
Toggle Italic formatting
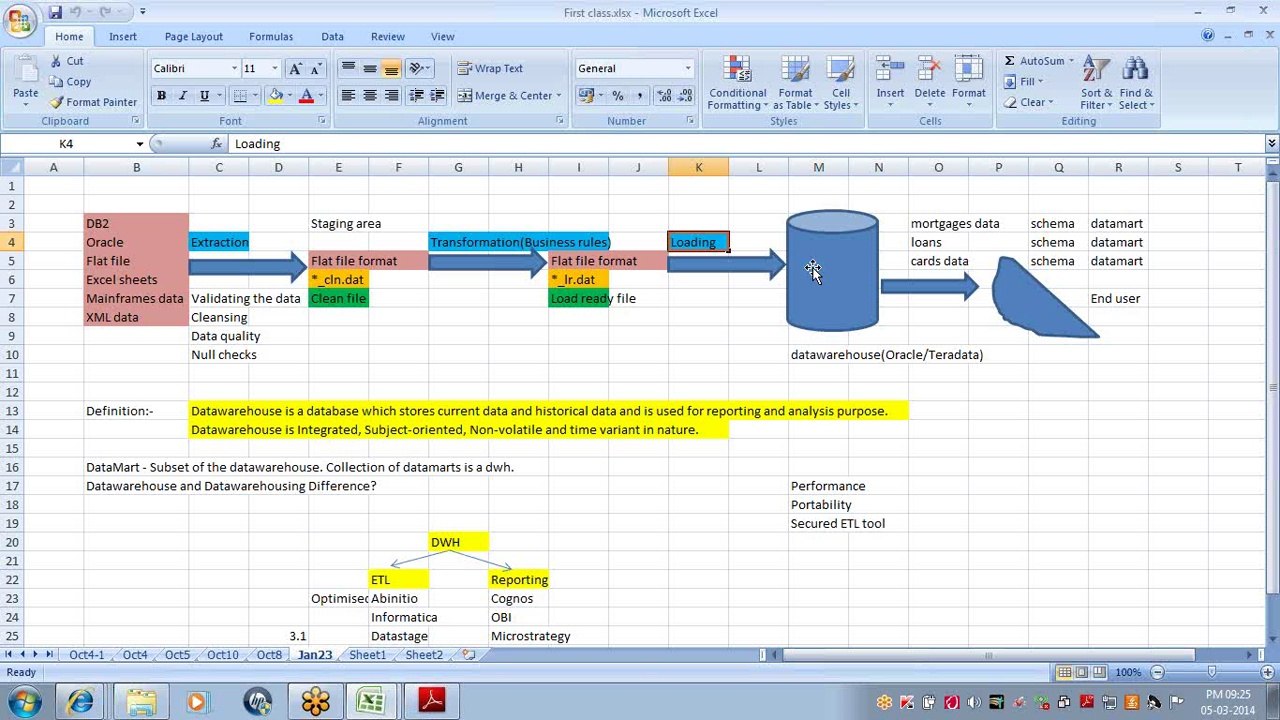pyautogui.click(x=182, y=96)
